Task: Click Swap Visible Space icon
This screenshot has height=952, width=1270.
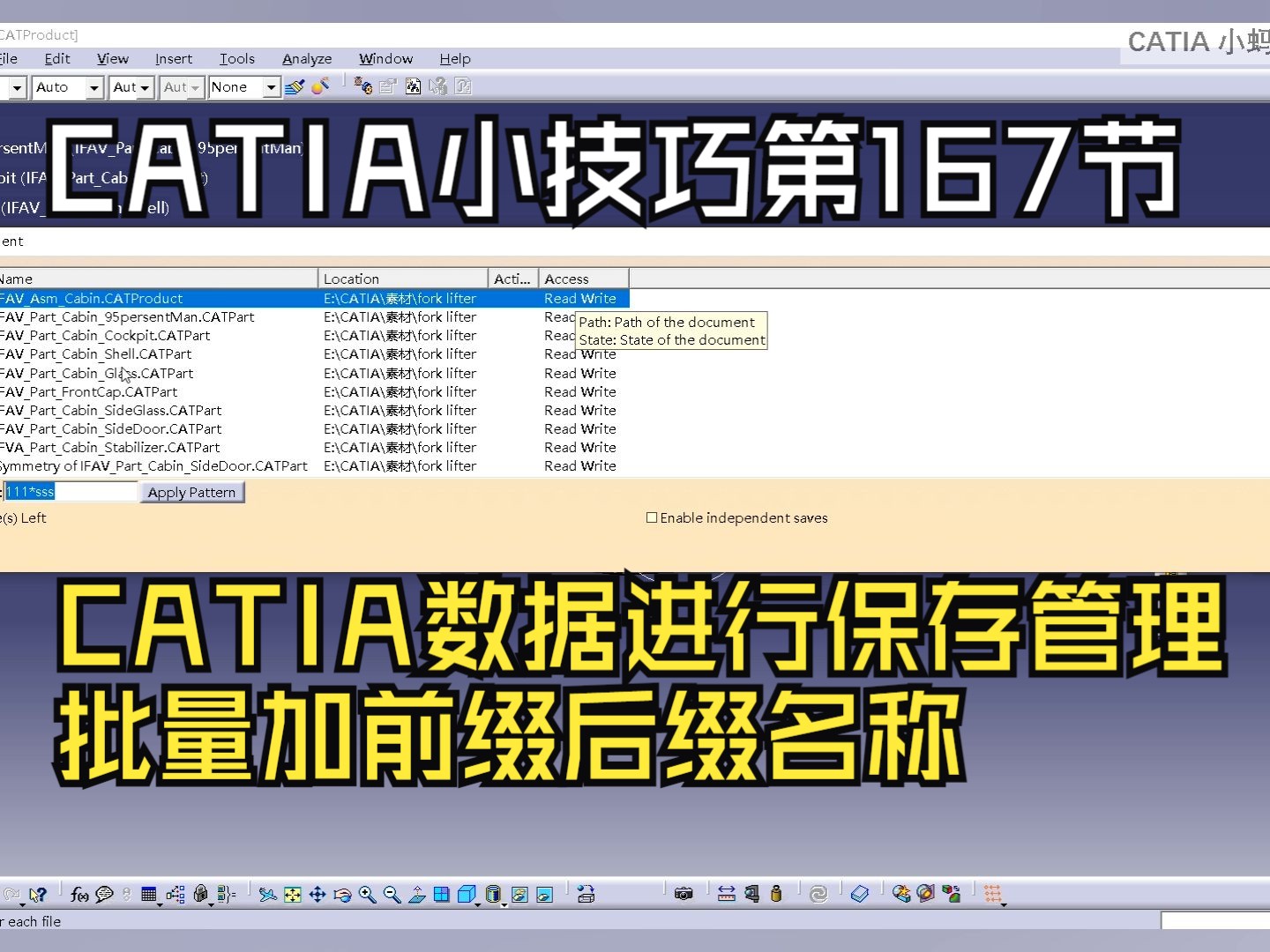Action: point(545,895)
